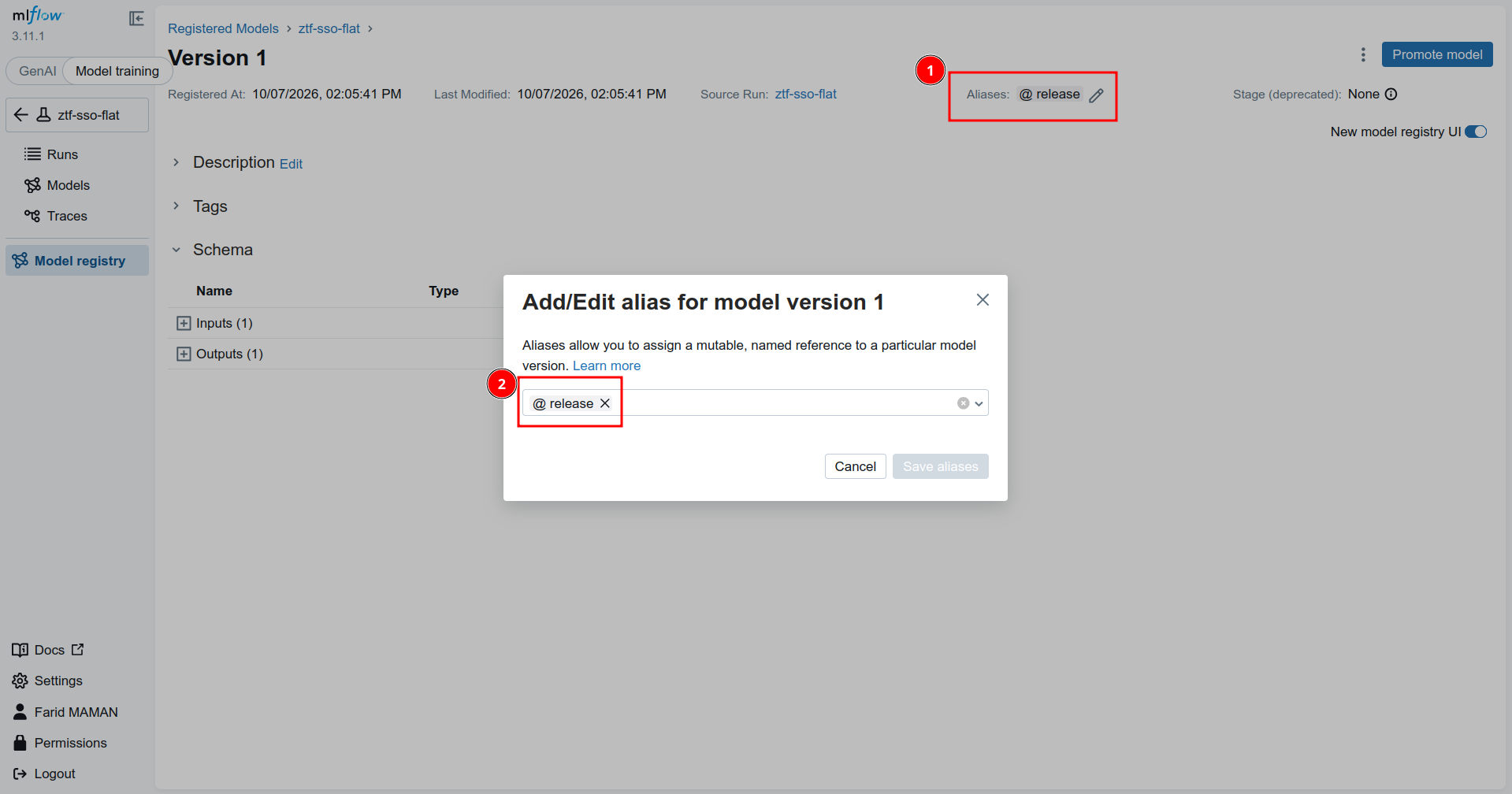Click the Save aliases button
The width and height of the screenshot is (1512, 794).
pos(940,466)
